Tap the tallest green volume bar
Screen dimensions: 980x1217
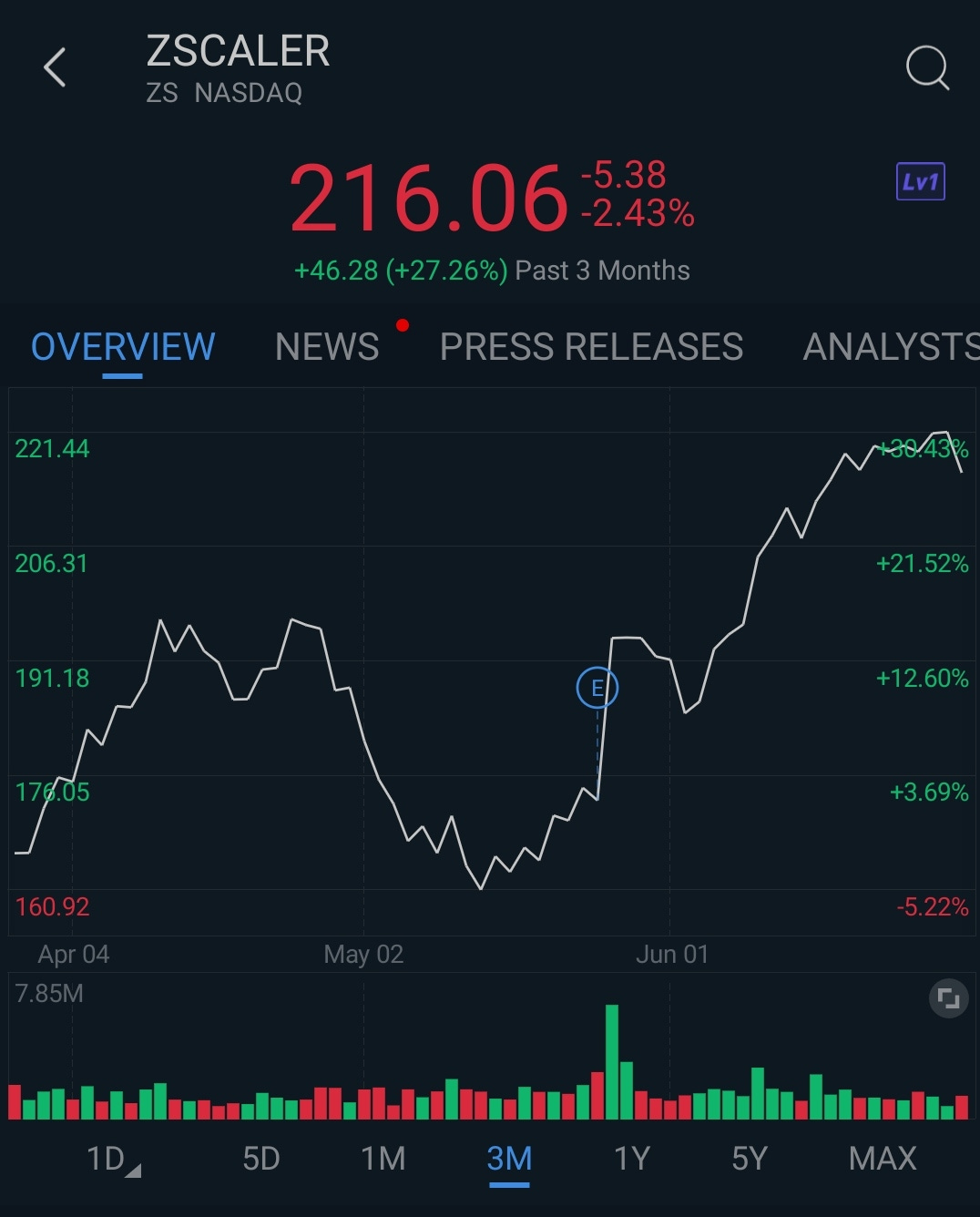[612, 1062]
